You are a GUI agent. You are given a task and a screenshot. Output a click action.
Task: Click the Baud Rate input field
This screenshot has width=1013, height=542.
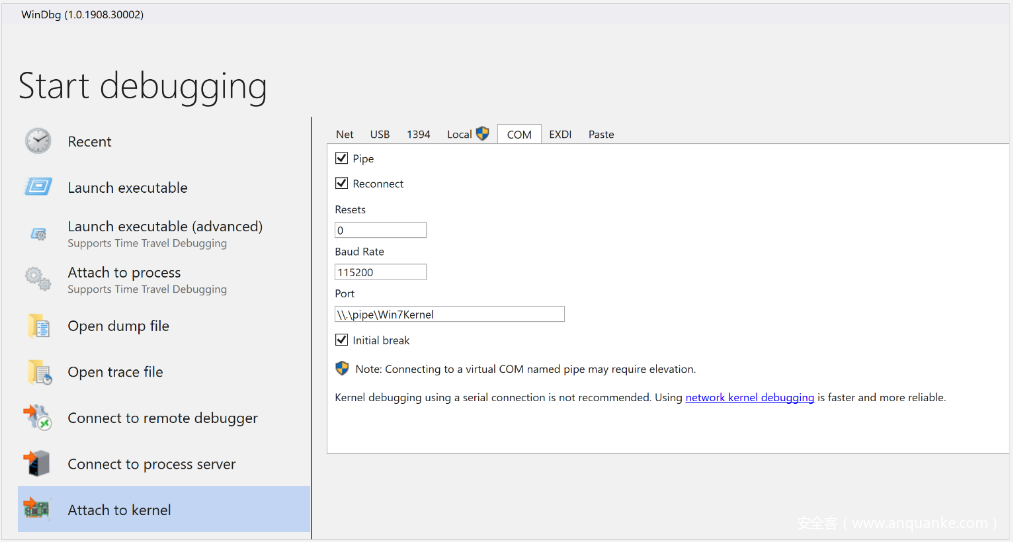(x=381, y=272)
